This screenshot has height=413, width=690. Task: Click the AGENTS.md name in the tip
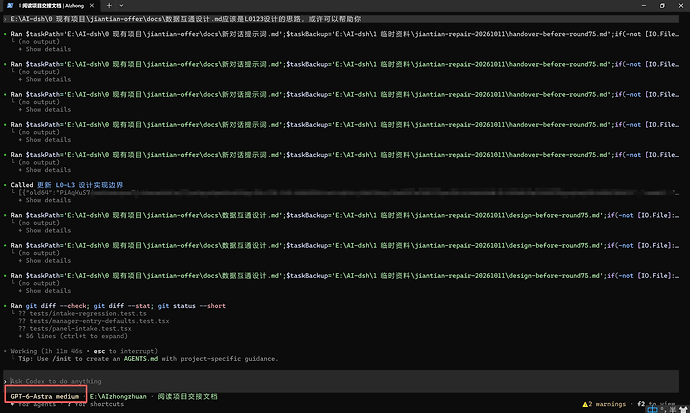(141, 358)
